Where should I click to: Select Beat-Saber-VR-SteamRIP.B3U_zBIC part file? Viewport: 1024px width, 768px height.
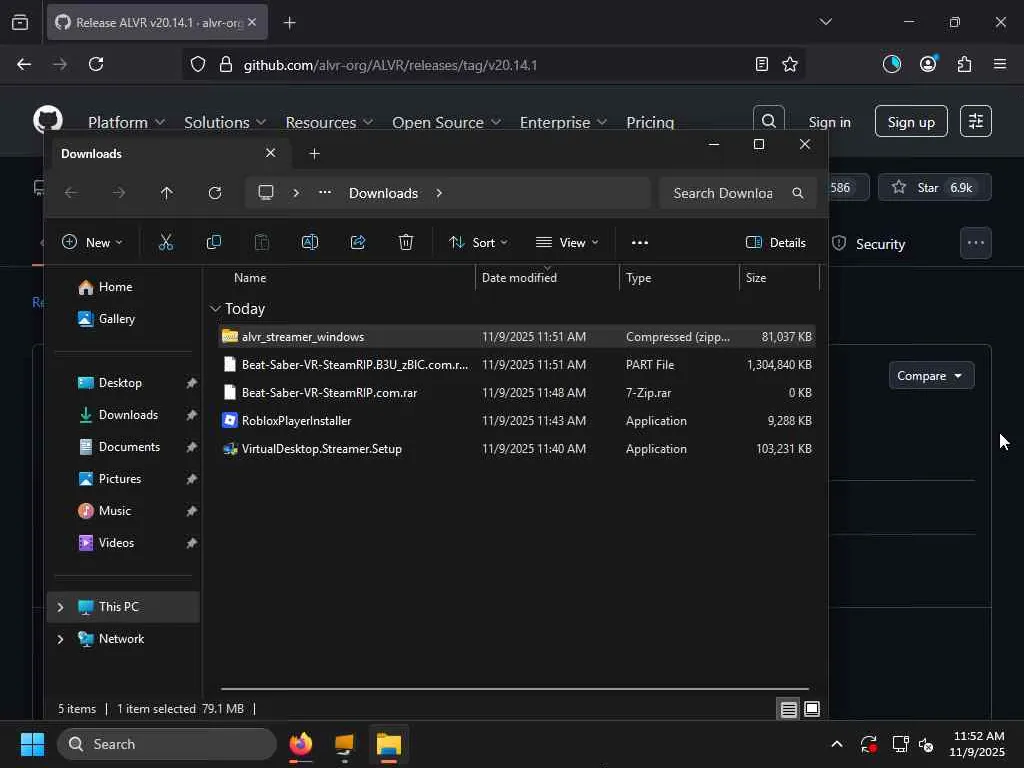[517, 364]
